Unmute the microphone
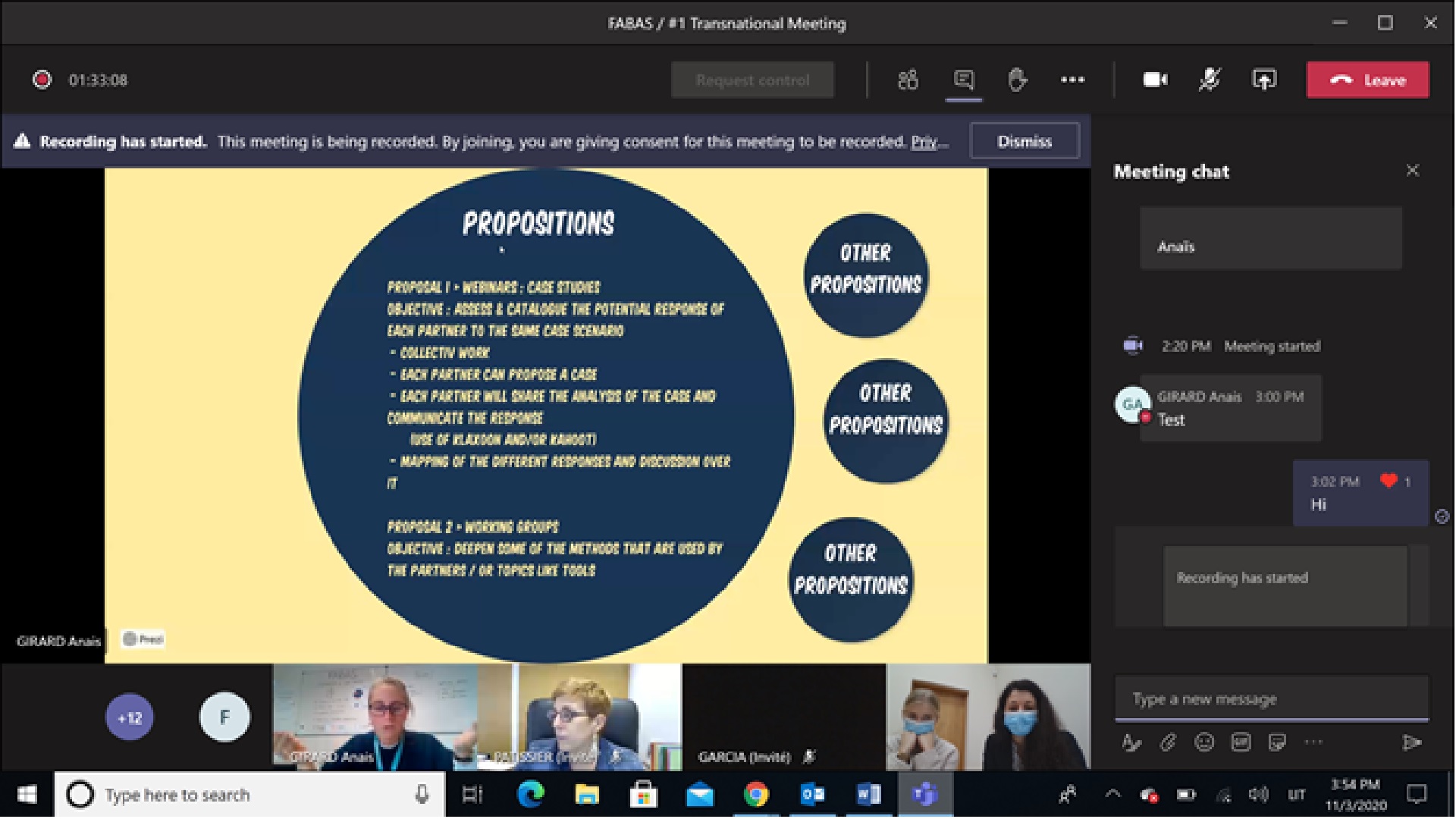 1210,80
